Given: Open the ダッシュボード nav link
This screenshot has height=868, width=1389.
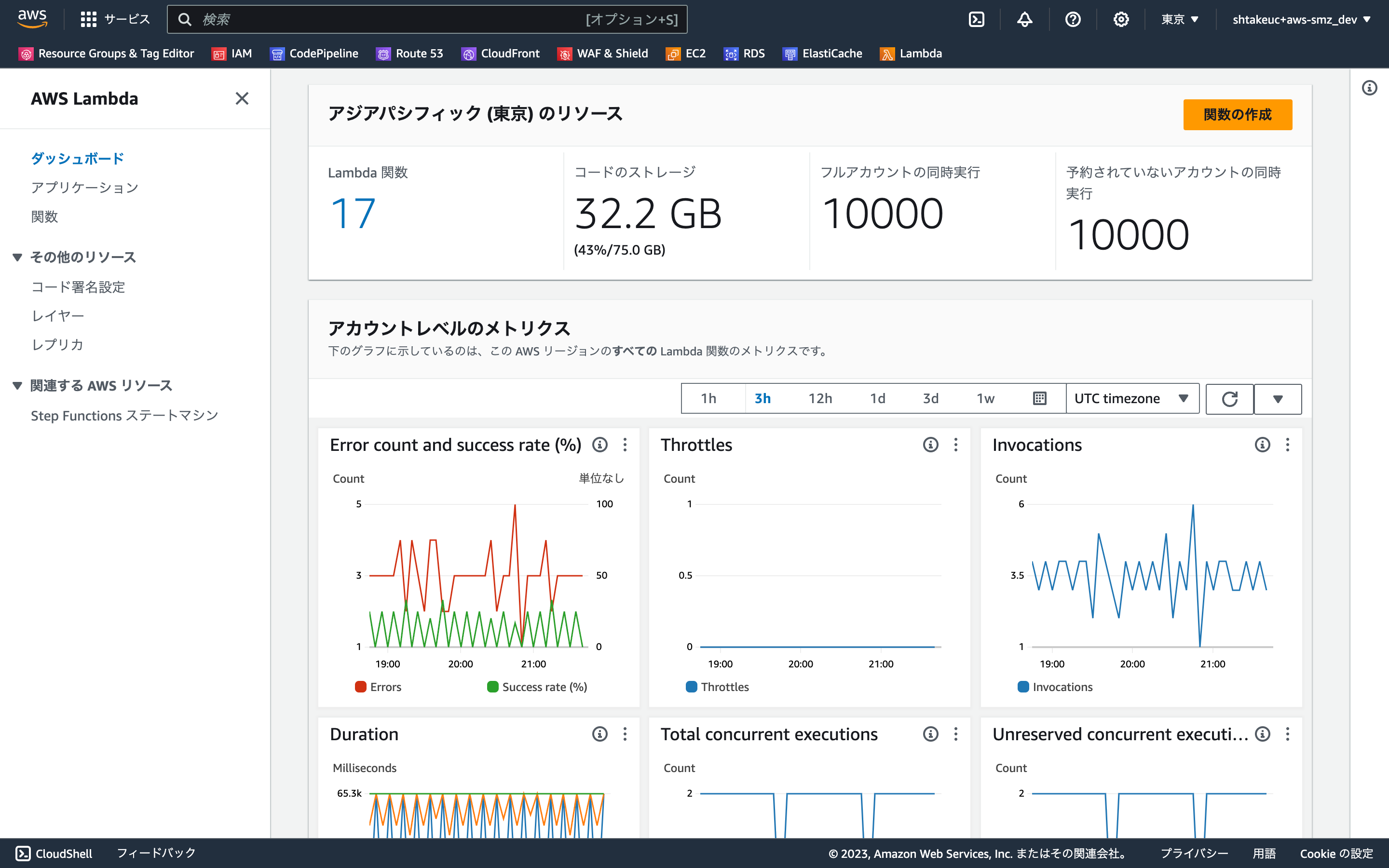Looking at the screenshot, I should (x=78, y=159).
